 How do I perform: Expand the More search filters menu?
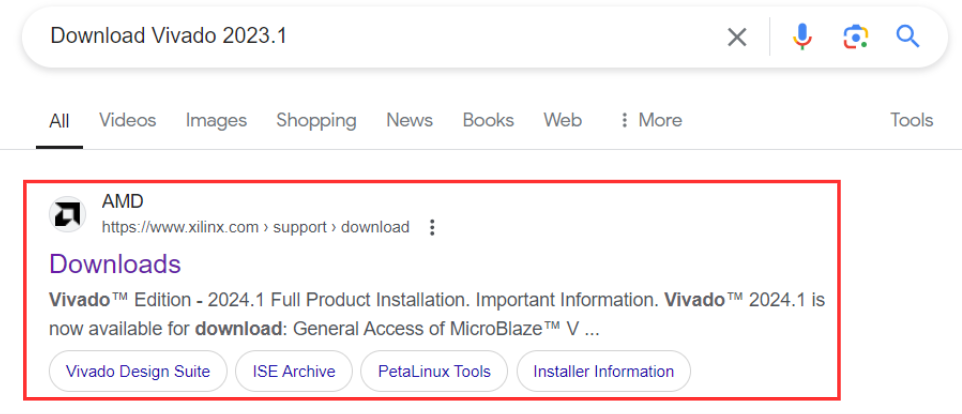pyautogui.click(x=650, y=120)
